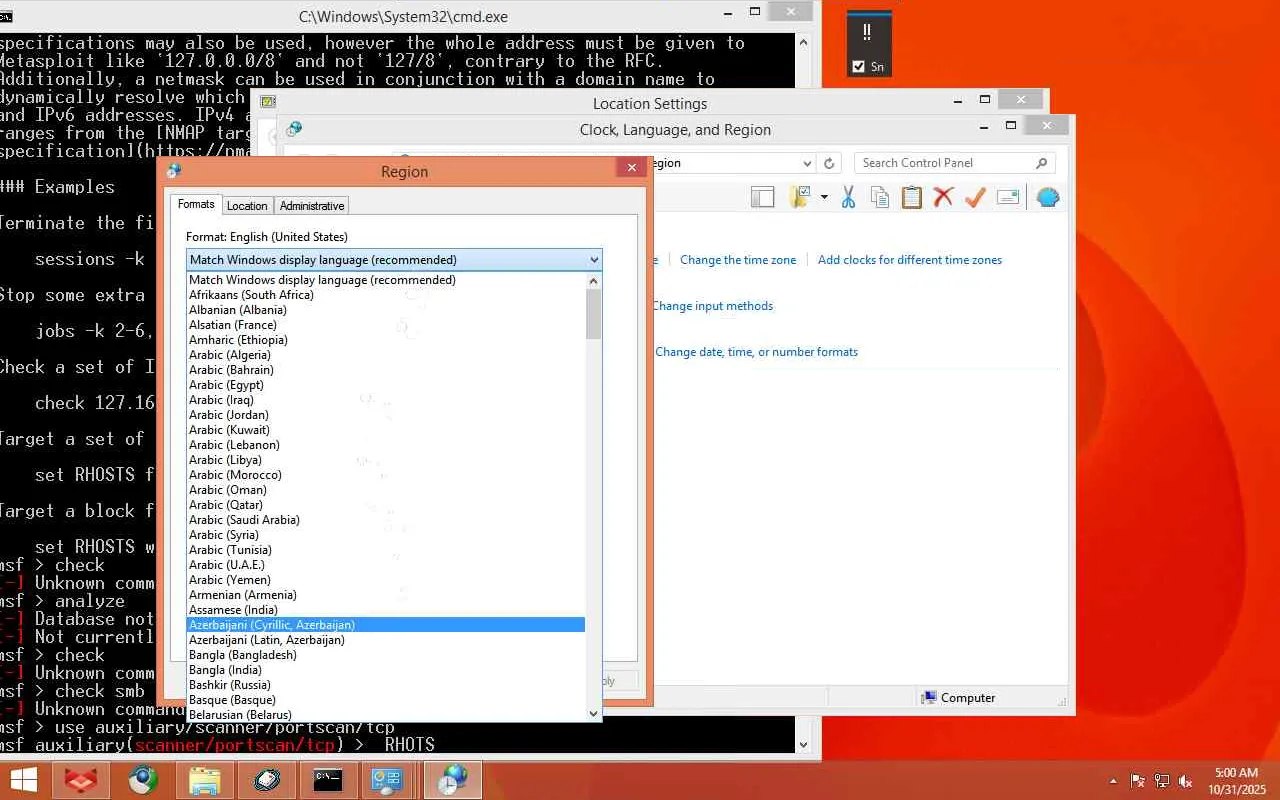Select Armenian (Armenia) format
This screenshot has width=1280, height=800.
coord(386,595)
